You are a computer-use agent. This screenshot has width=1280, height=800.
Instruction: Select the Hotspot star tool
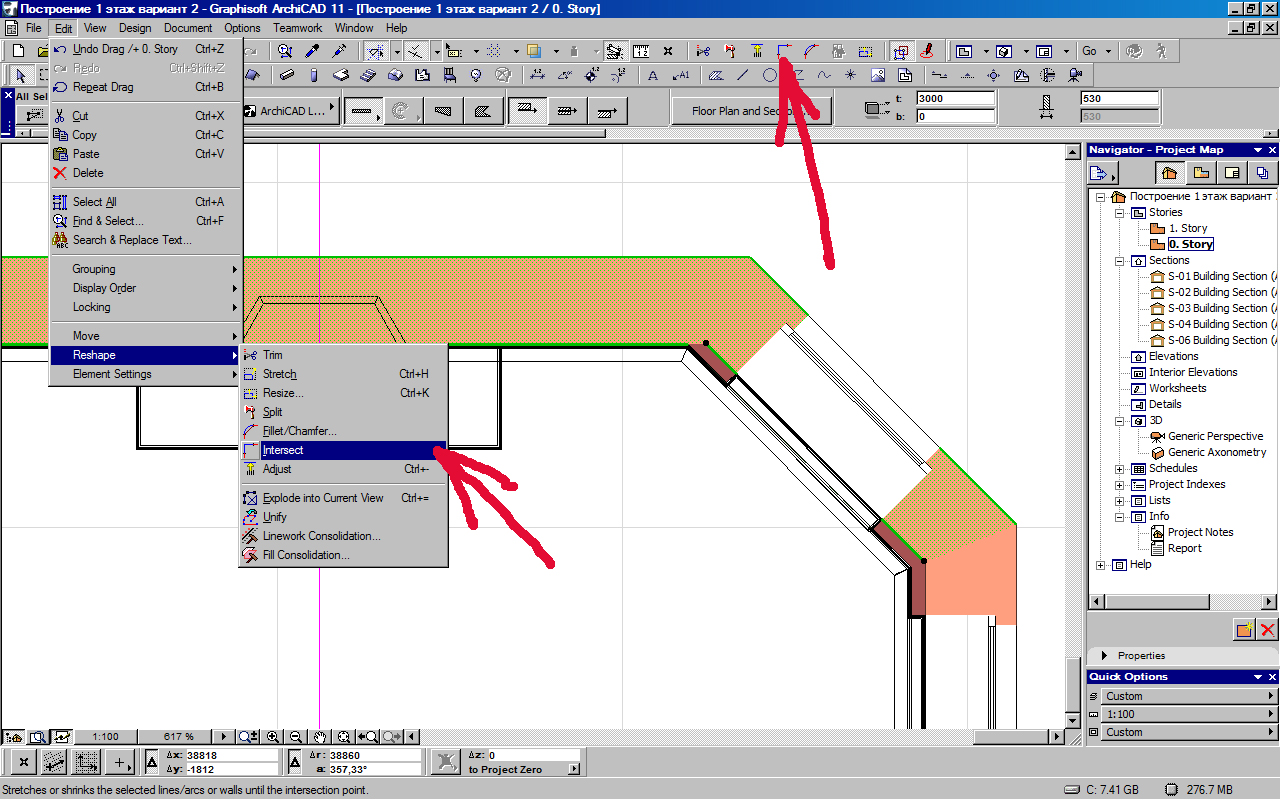pos(851,75)
